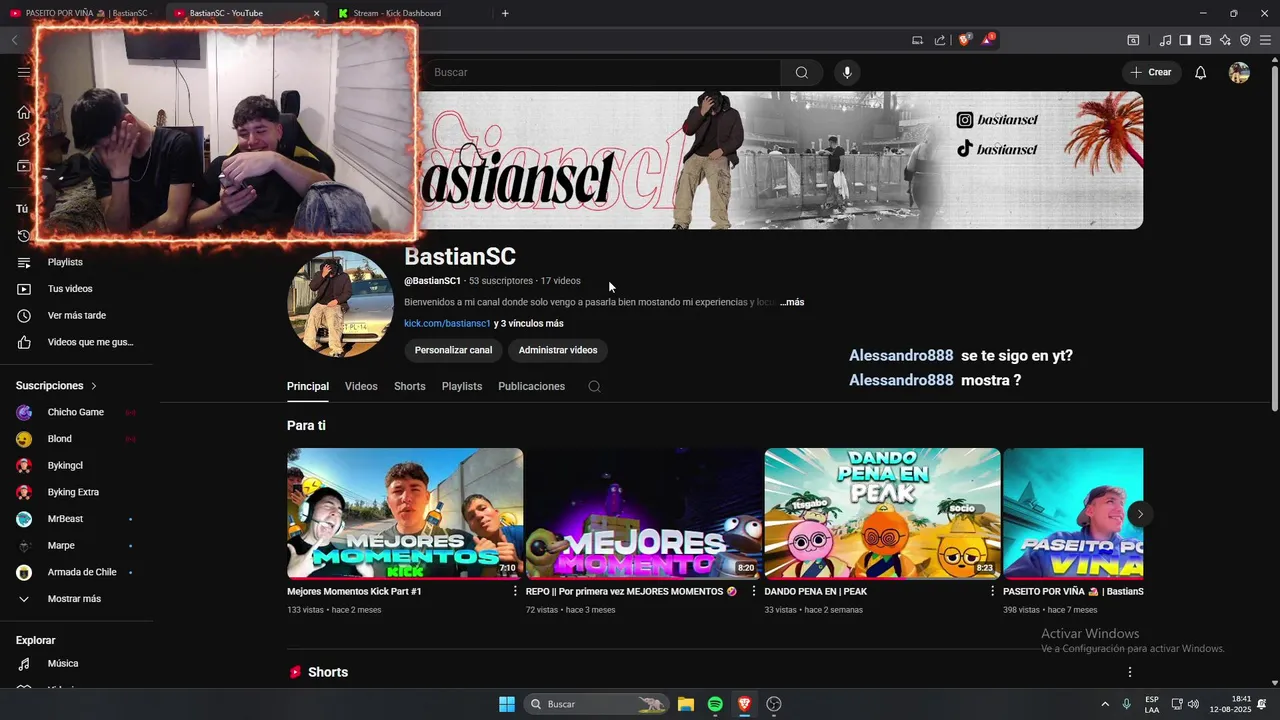1280x720 pixels.
Task: Click the Brave Shields lion icon
Action: pyautogui.click(x=964, y=40)
